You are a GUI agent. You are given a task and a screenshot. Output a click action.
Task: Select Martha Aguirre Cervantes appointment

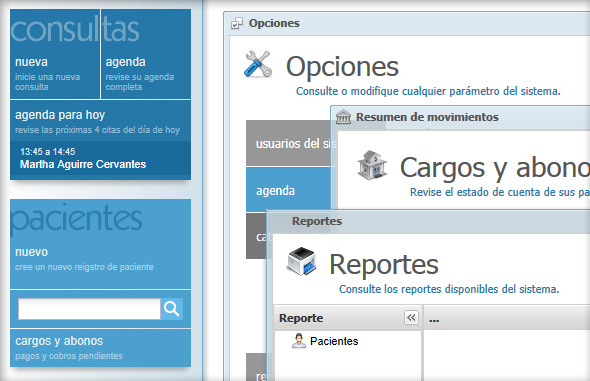point(83,164)
